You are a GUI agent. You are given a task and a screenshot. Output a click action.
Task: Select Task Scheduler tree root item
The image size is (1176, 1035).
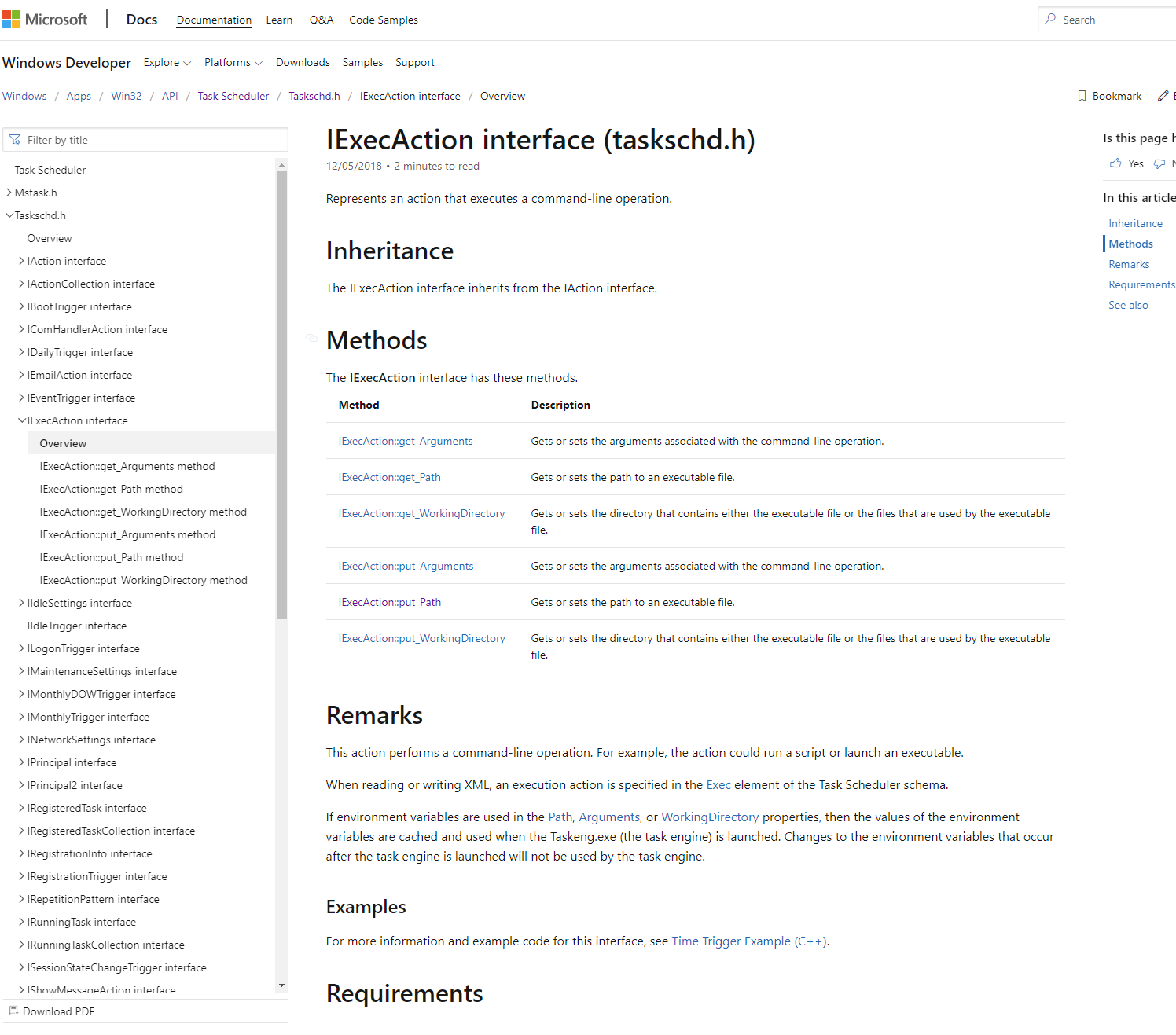[50, 170]
